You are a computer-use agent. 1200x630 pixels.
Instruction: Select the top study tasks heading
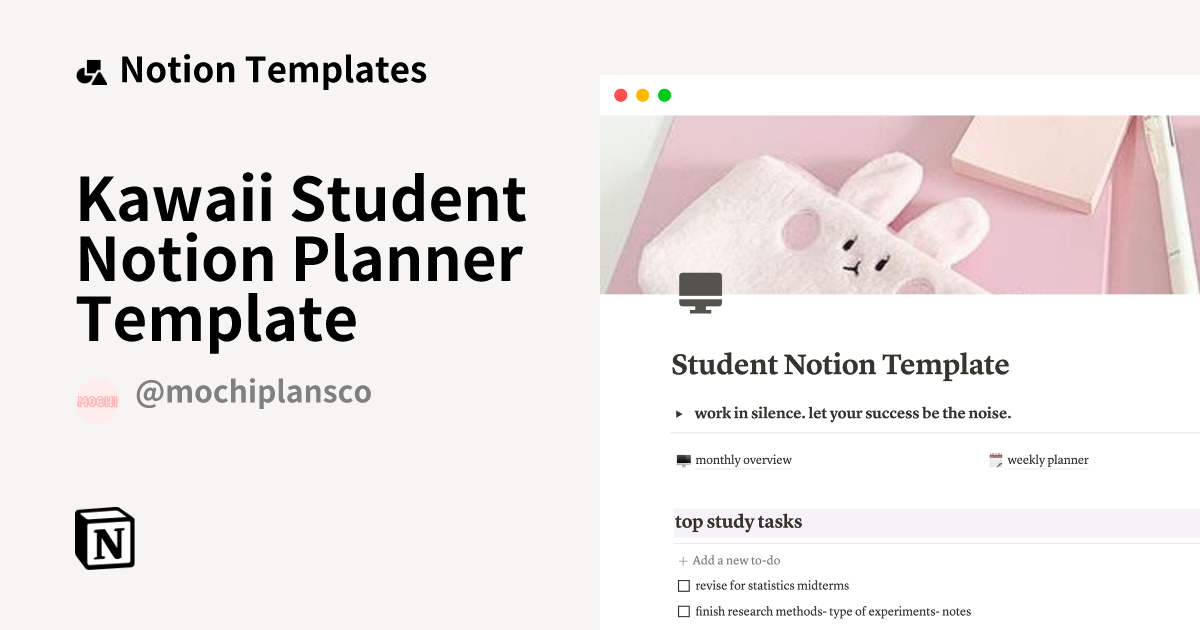pyautogui.click(x=738, y=521)
